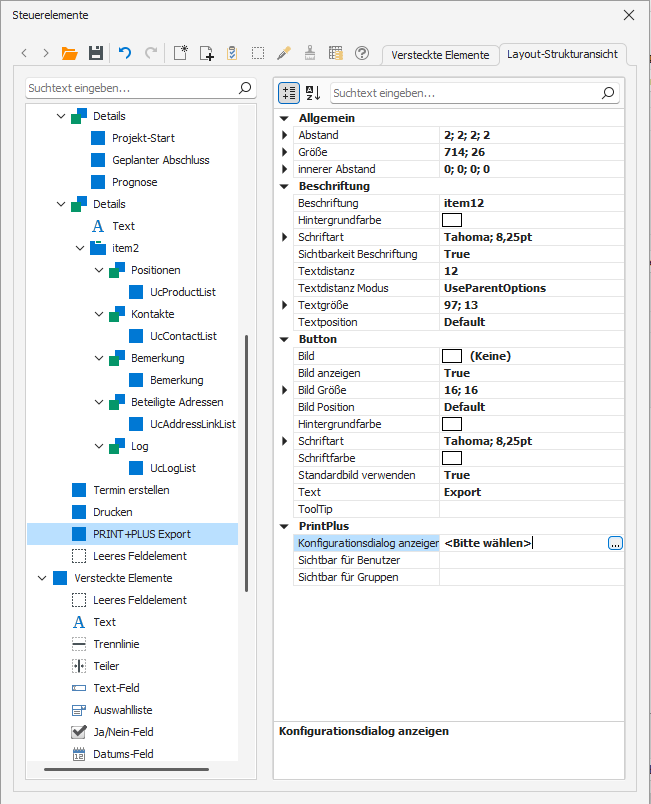Click Beschriftung Hintergrundfarbe color swatch
The height and width of the screenshot is (804, 651).
[x=452, y=220]
